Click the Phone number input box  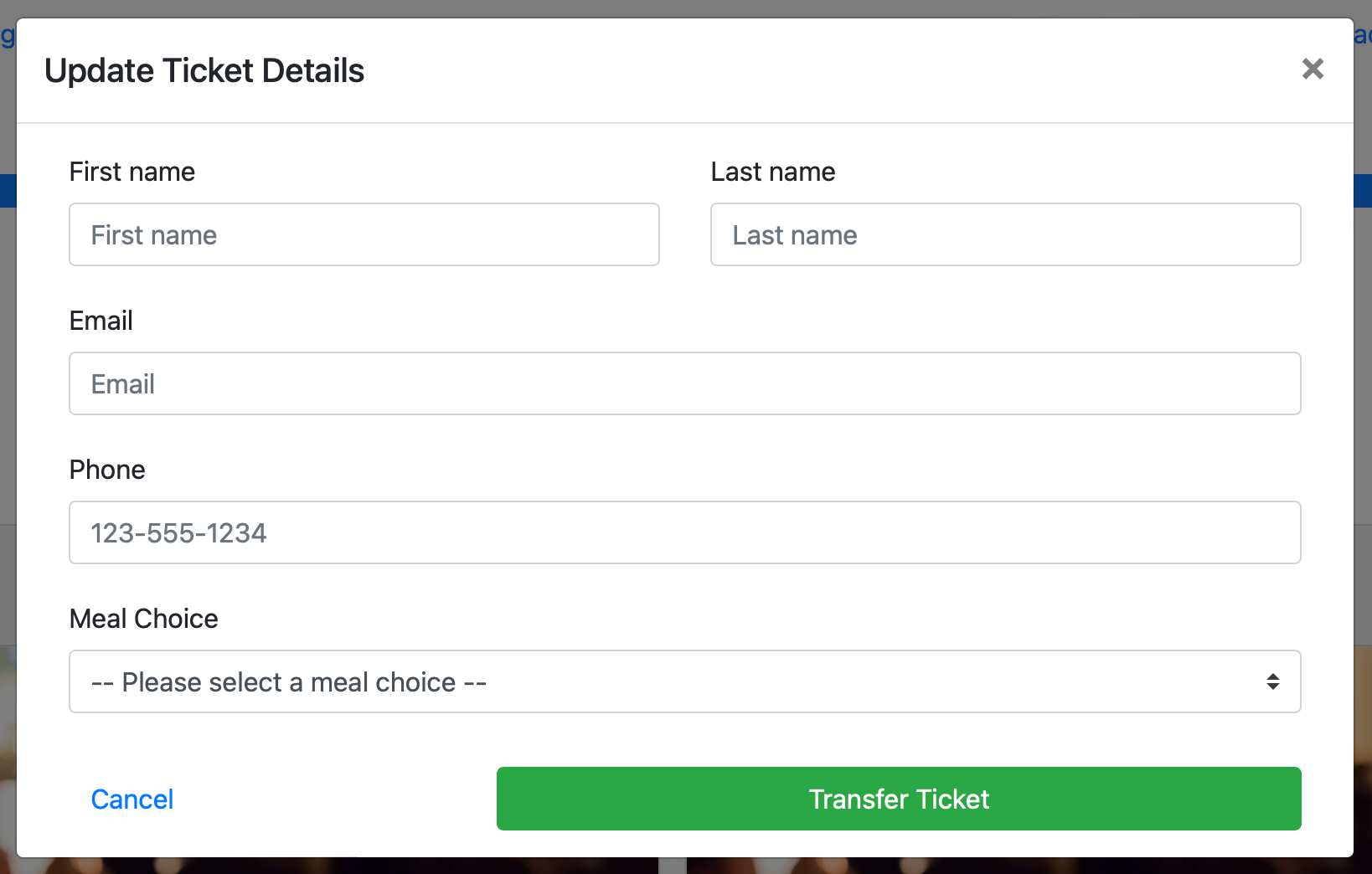point(684,532)
